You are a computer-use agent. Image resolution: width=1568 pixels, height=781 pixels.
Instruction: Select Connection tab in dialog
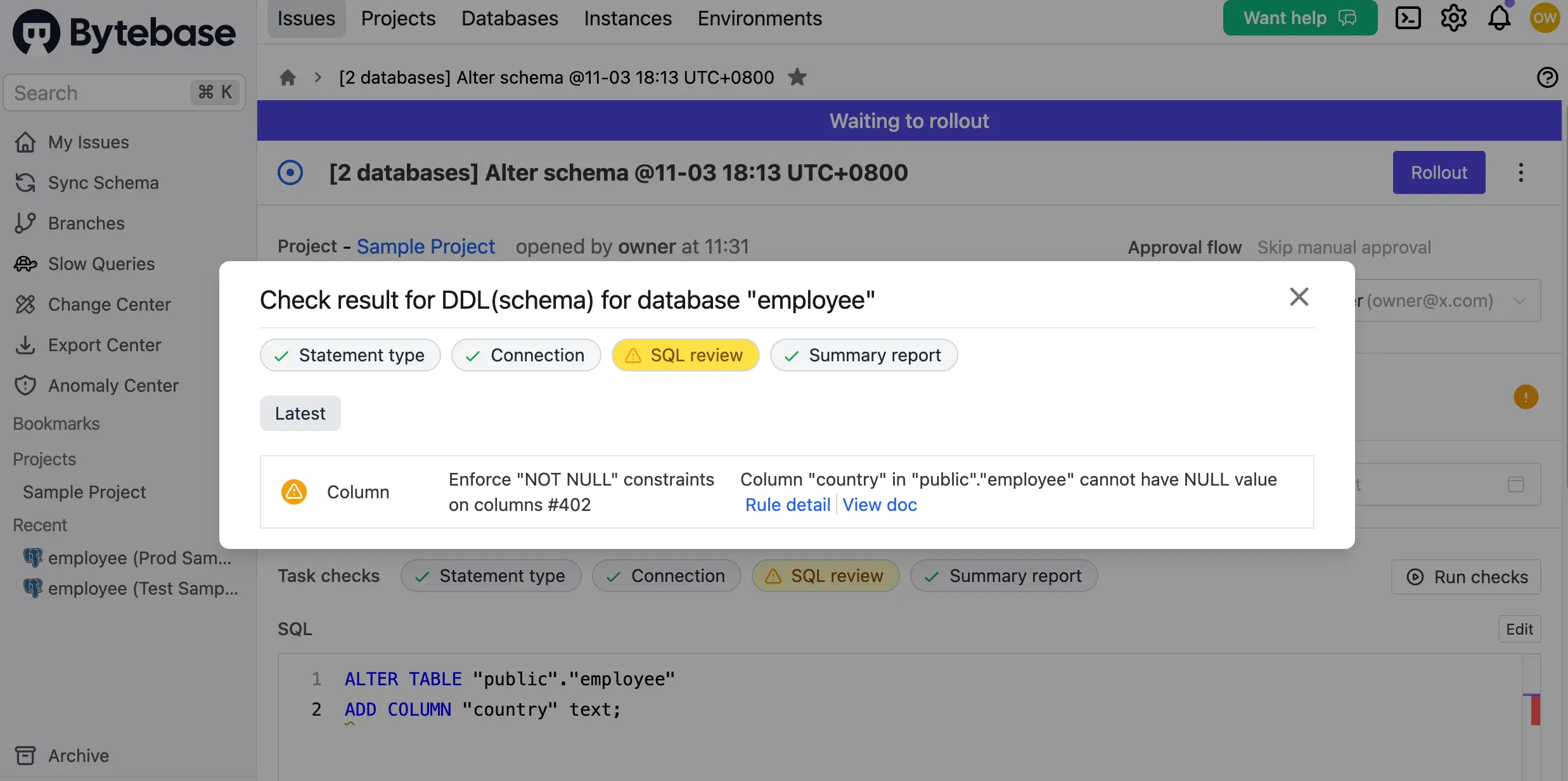tap(525, 355)
